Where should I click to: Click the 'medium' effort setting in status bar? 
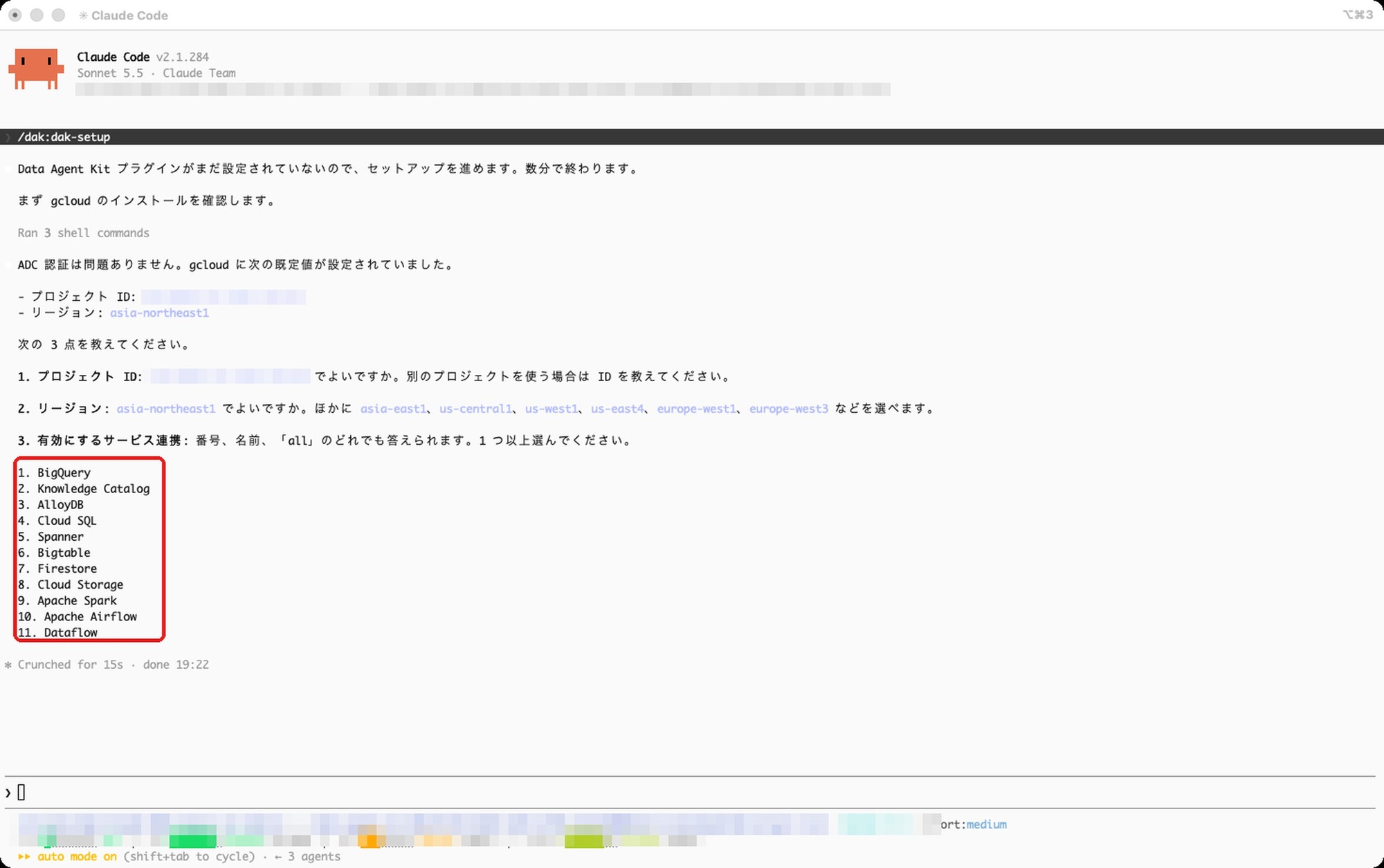click(x=986, y=824)
